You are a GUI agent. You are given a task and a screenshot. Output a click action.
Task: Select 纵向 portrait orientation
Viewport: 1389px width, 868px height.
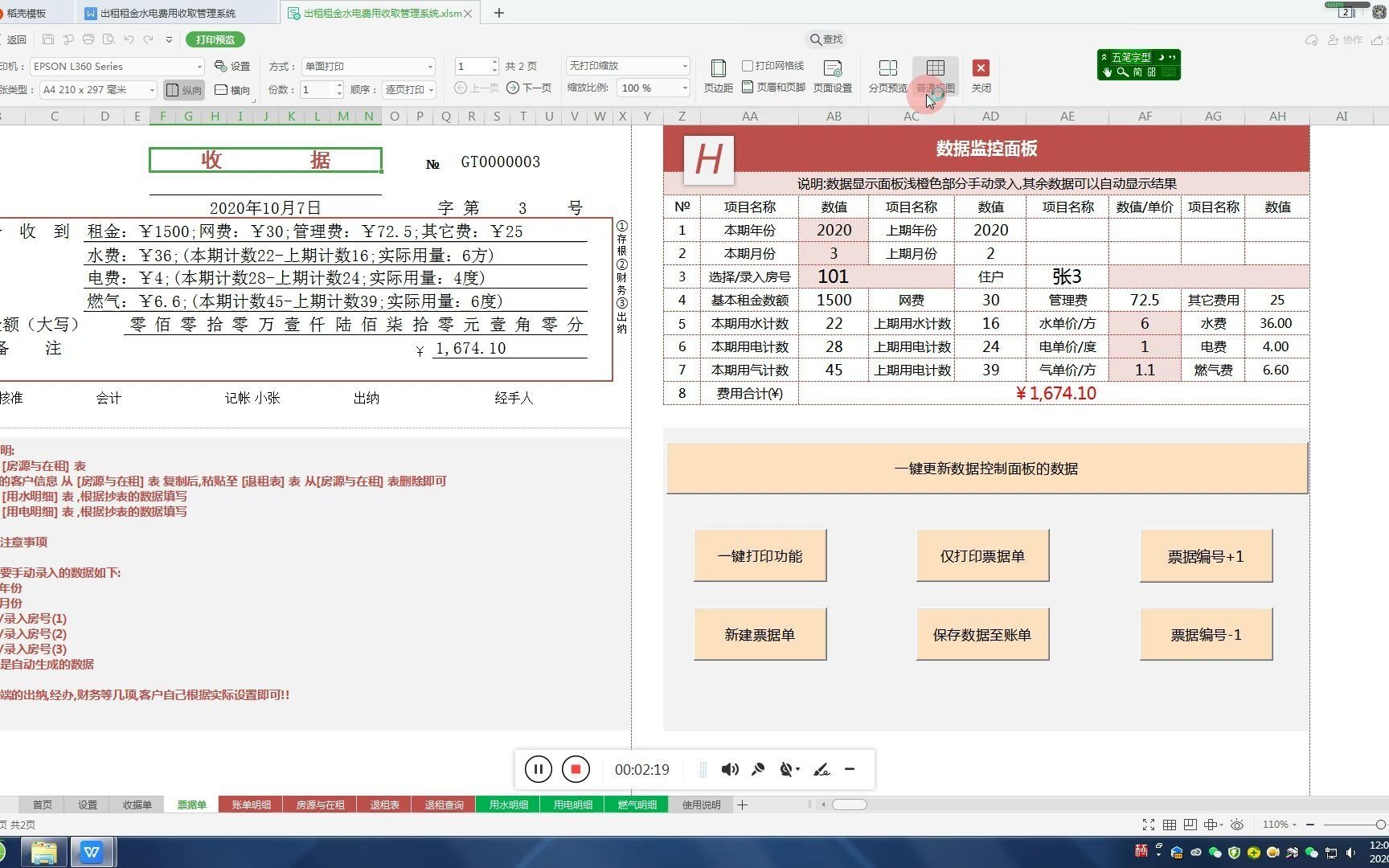pyautogui.click(x=184, y=90)
